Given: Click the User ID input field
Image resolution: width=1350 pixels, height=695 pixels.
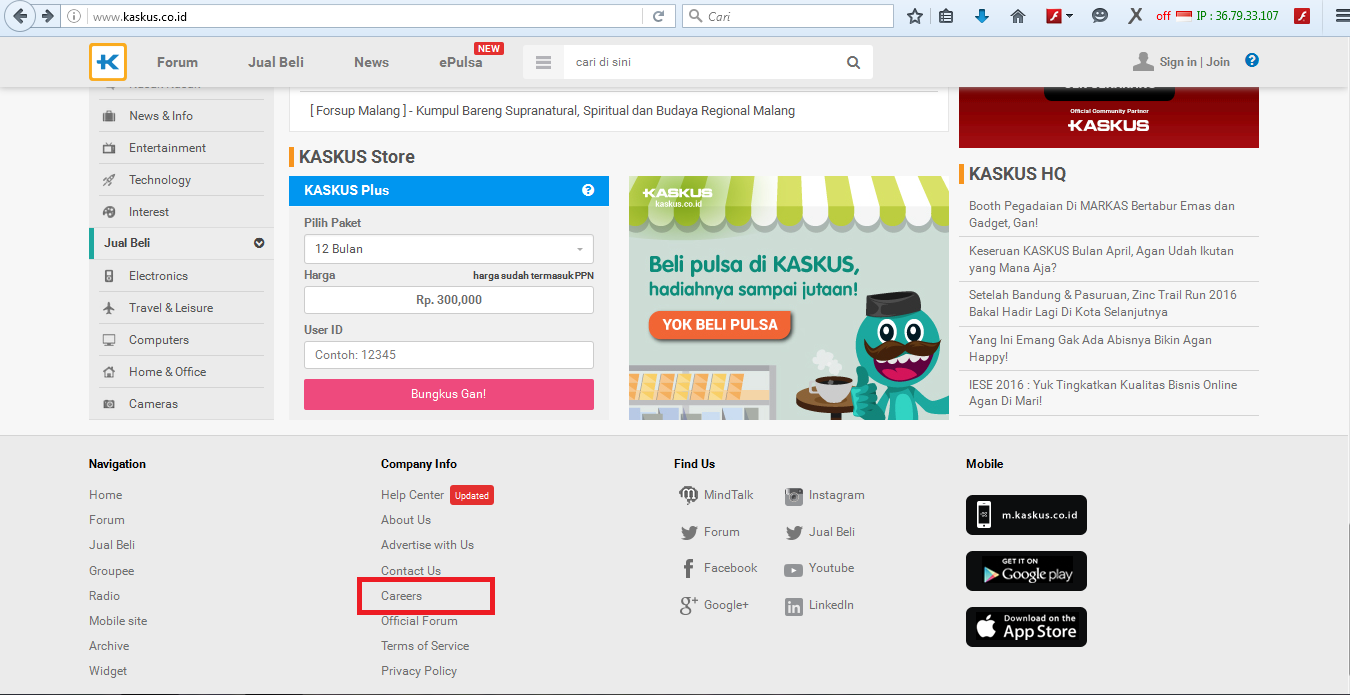Looking at the screenshot, I should coord(448,354).
